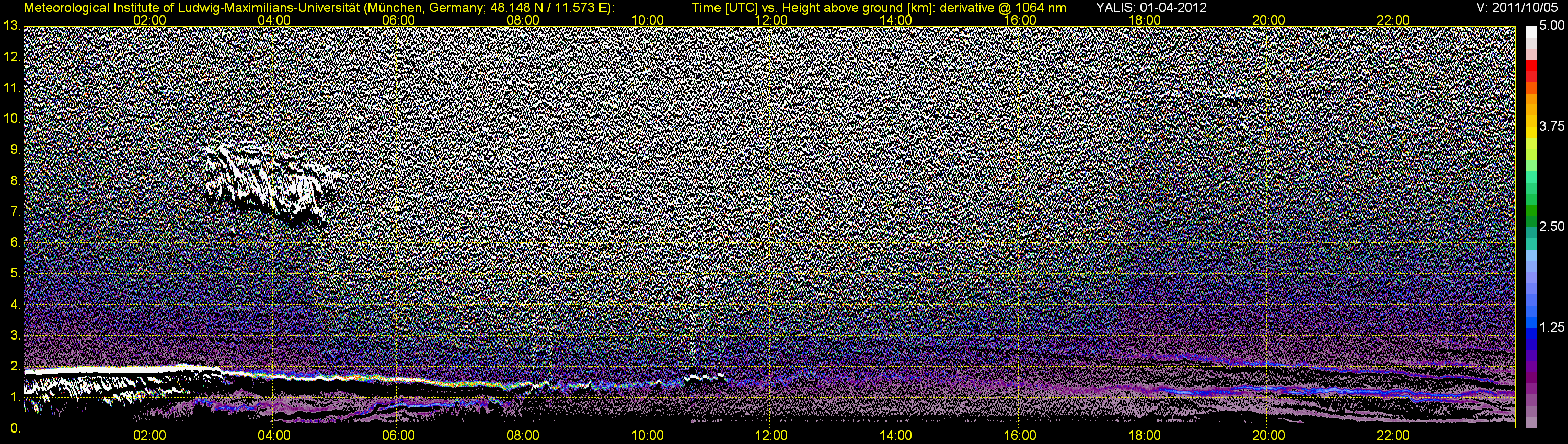Choose the 6 km height axis label

click(15, 243)
